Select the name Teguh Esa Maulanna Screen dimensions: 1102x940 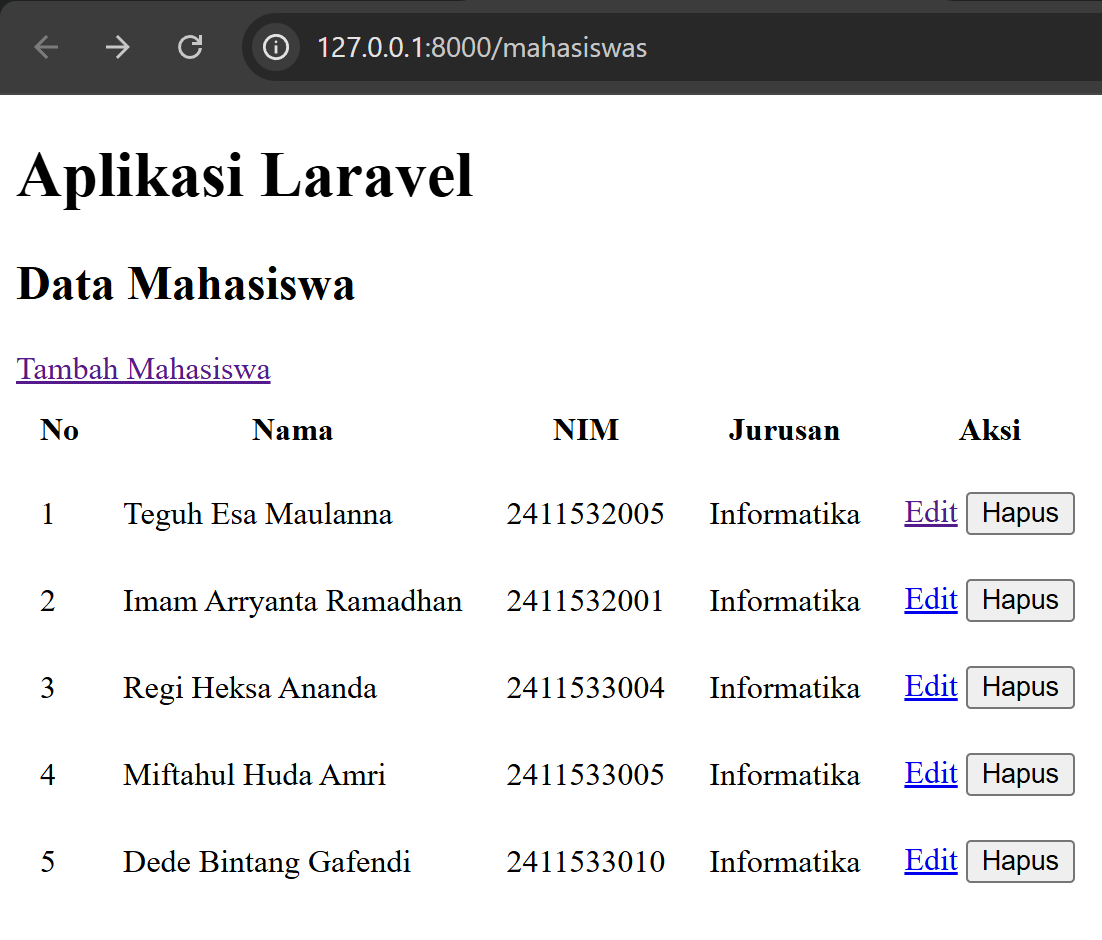pos(258,514)
